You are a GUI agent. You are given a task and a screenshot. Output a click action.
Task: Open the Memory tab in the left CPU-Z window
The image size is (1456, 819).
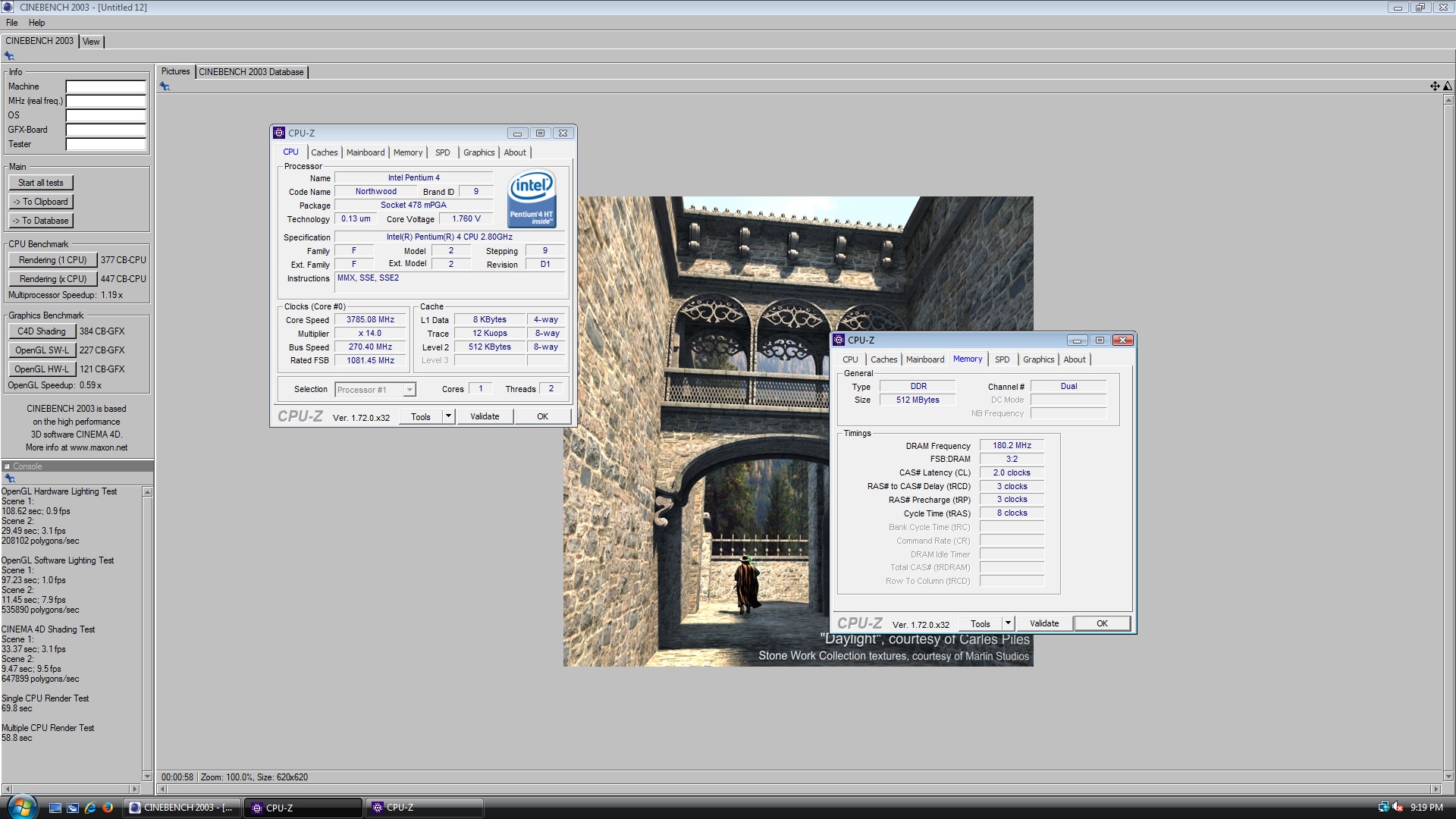408,152
